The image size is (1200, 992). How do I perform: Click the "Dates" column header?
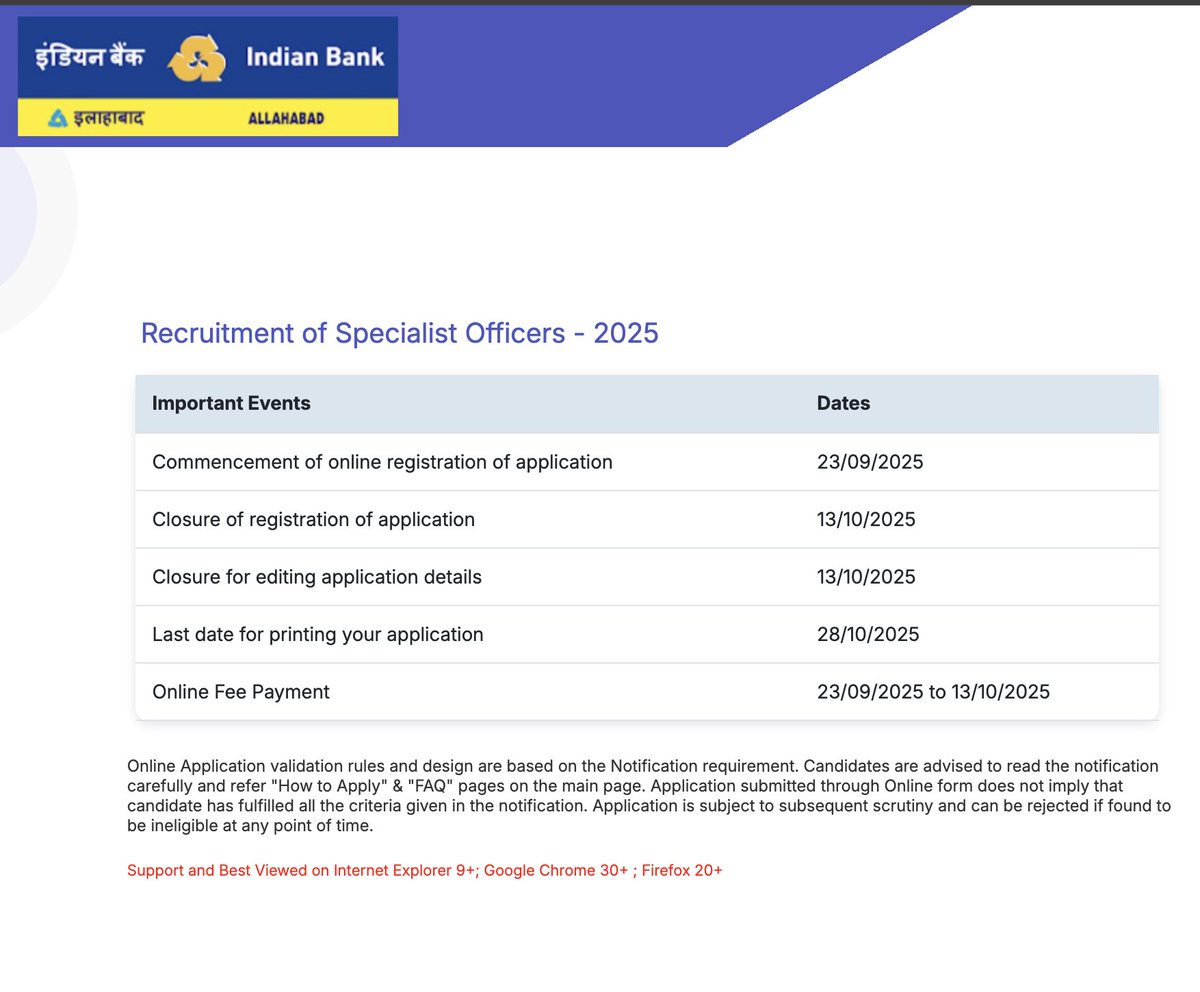coord(843,403)
